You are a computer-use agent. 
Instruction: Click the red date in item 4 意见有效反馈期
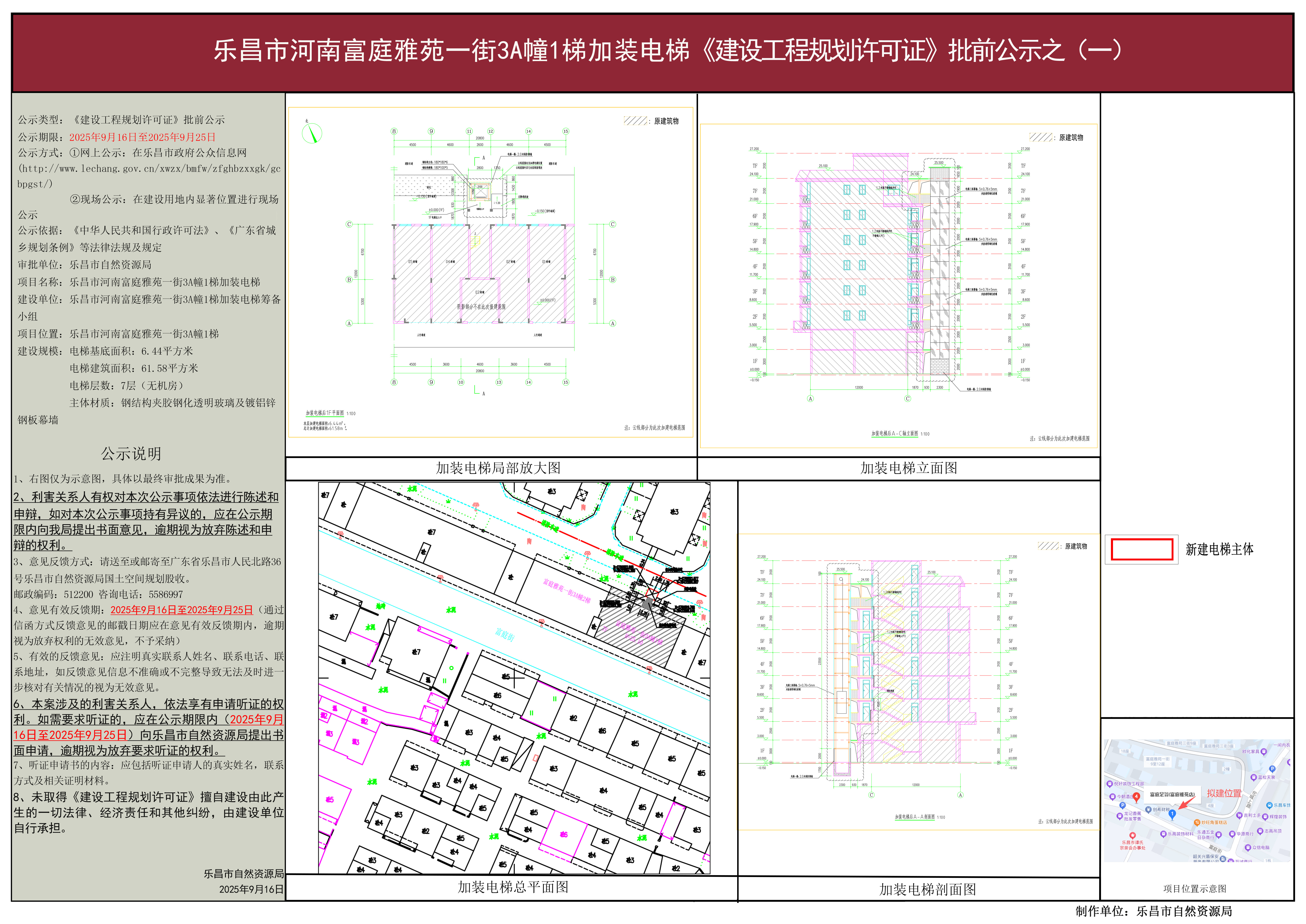tap(182, 610)
